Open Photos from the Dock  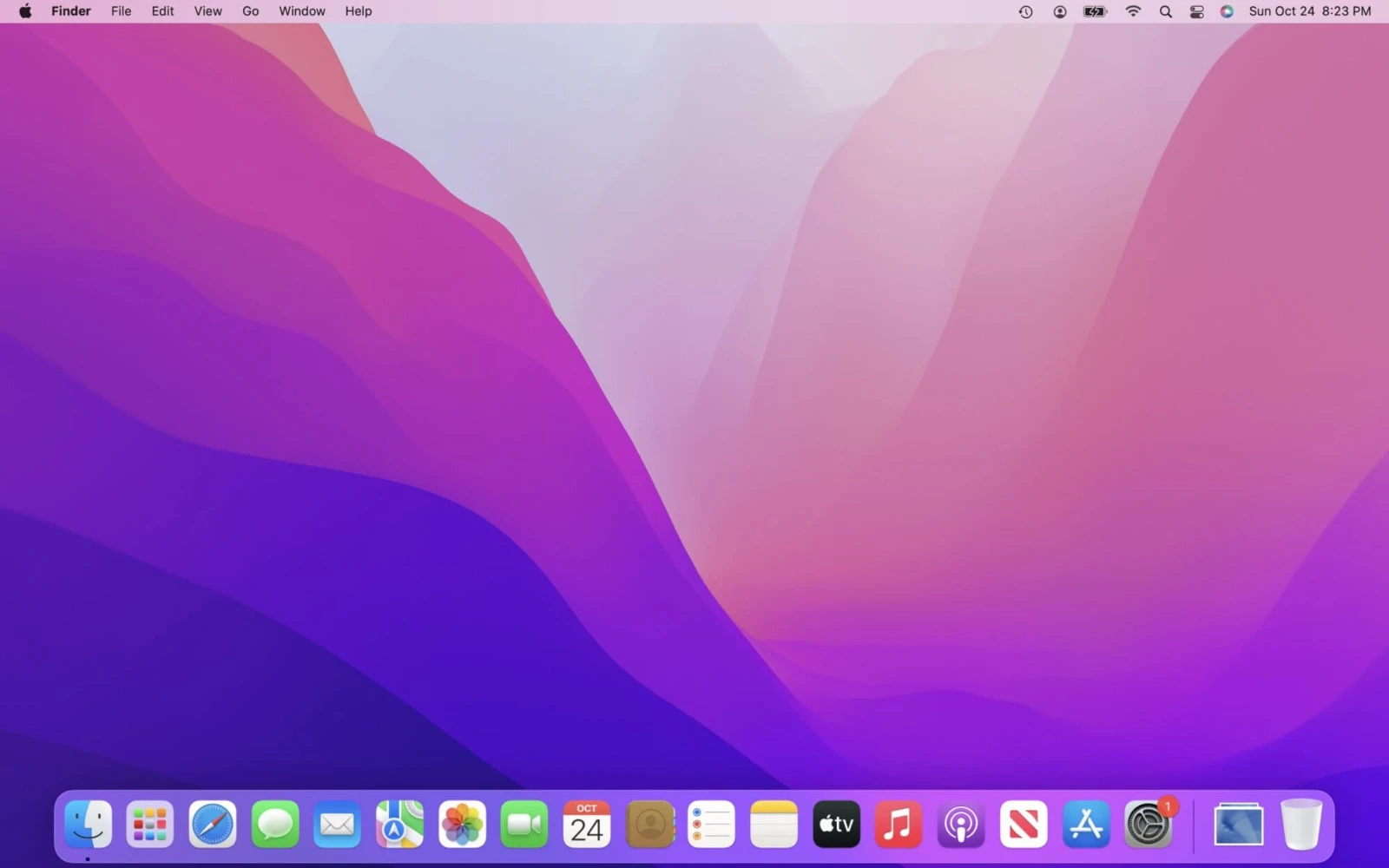[x=462, y=825]
